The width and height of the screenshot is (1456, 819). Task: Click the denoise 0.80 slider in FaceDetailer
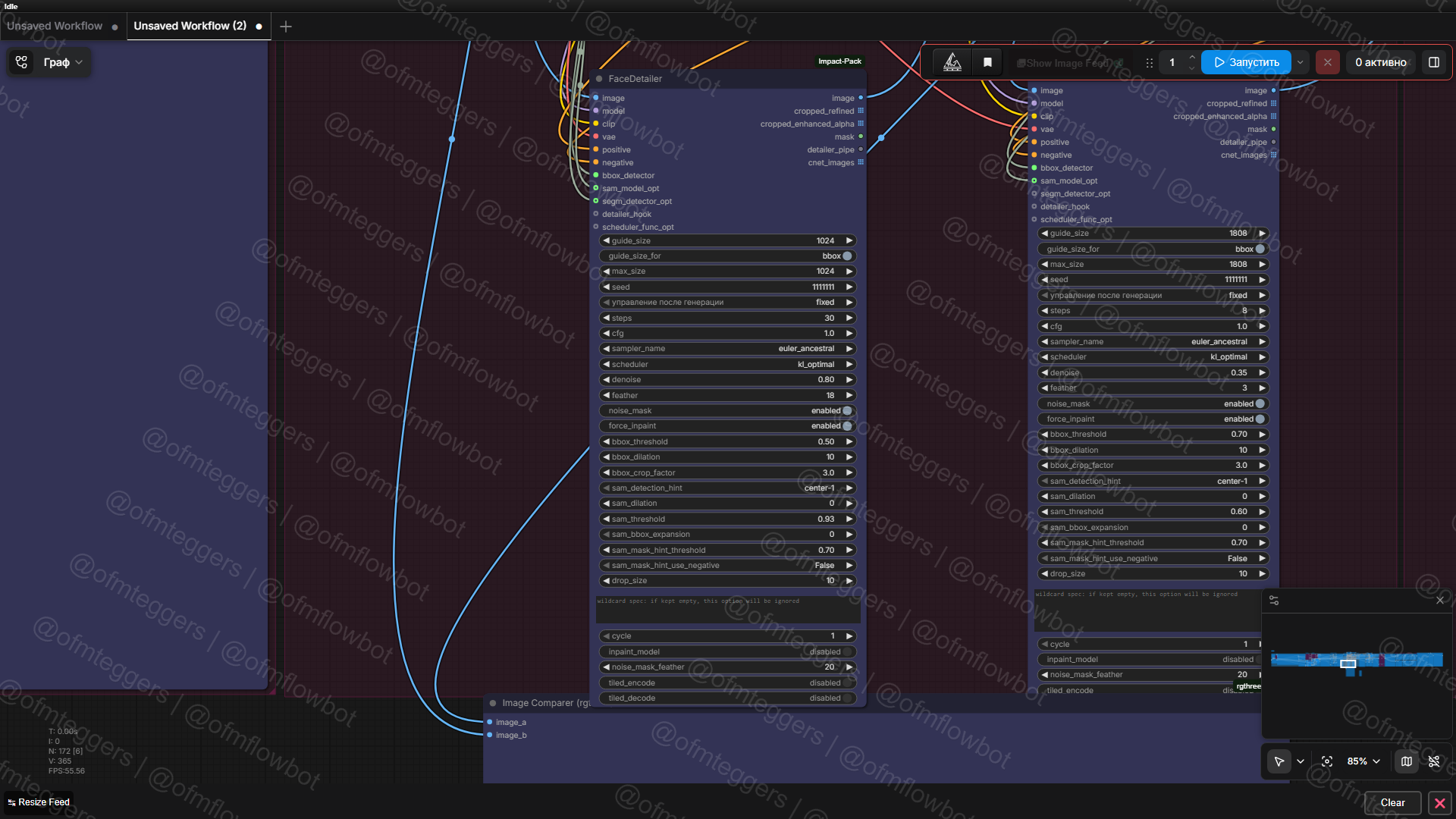tap(726, 380)
